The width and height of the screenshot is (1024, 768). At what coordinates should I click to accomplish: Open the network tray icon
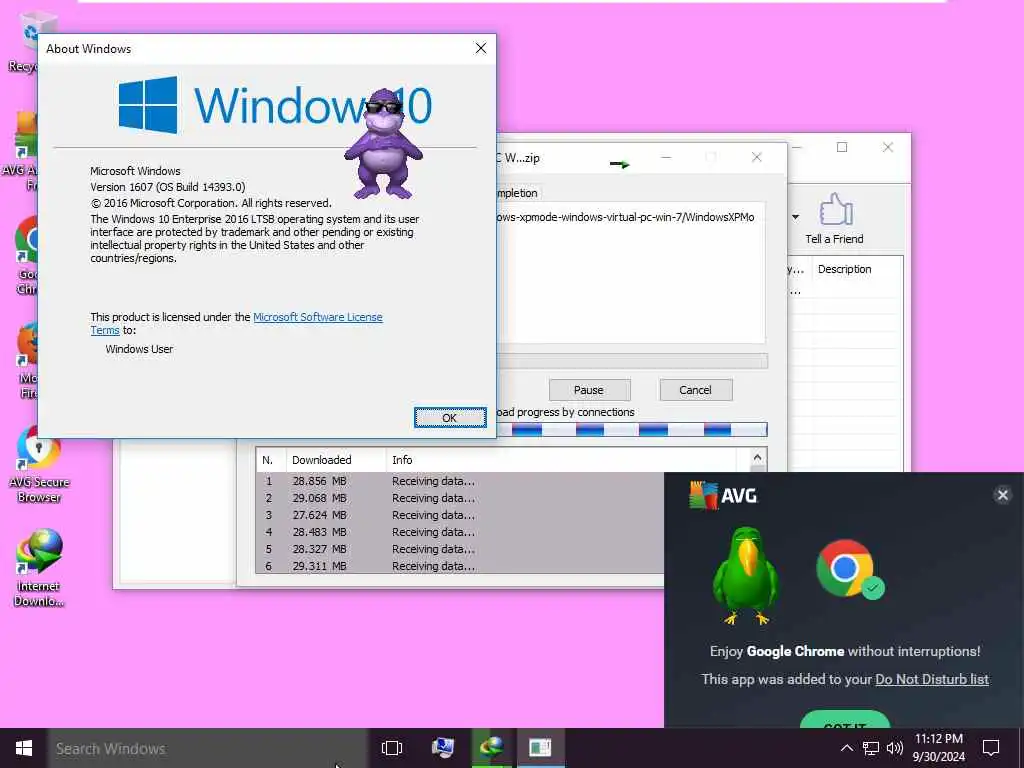pos(871,748)
